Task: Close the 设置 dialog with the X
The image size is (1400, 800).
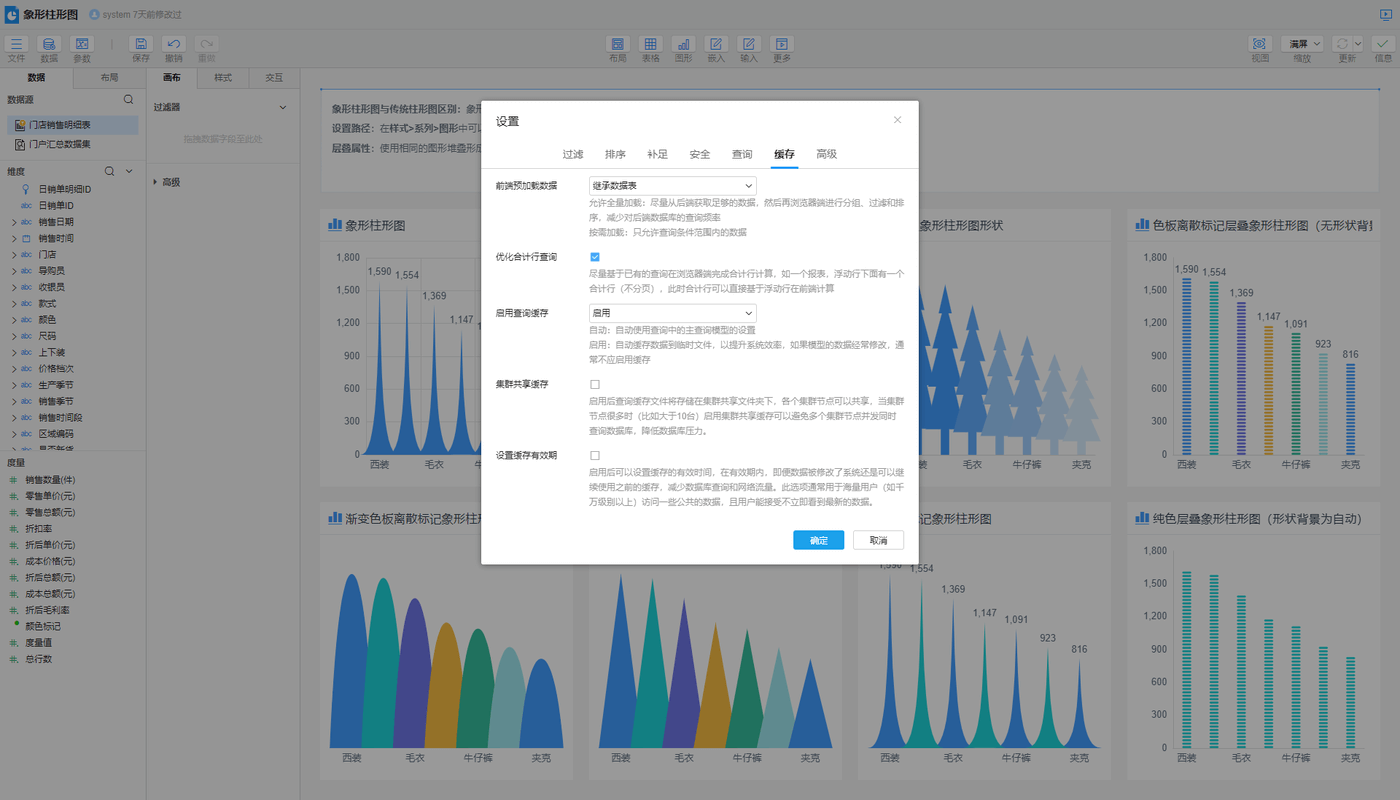Action: [897, 120]
